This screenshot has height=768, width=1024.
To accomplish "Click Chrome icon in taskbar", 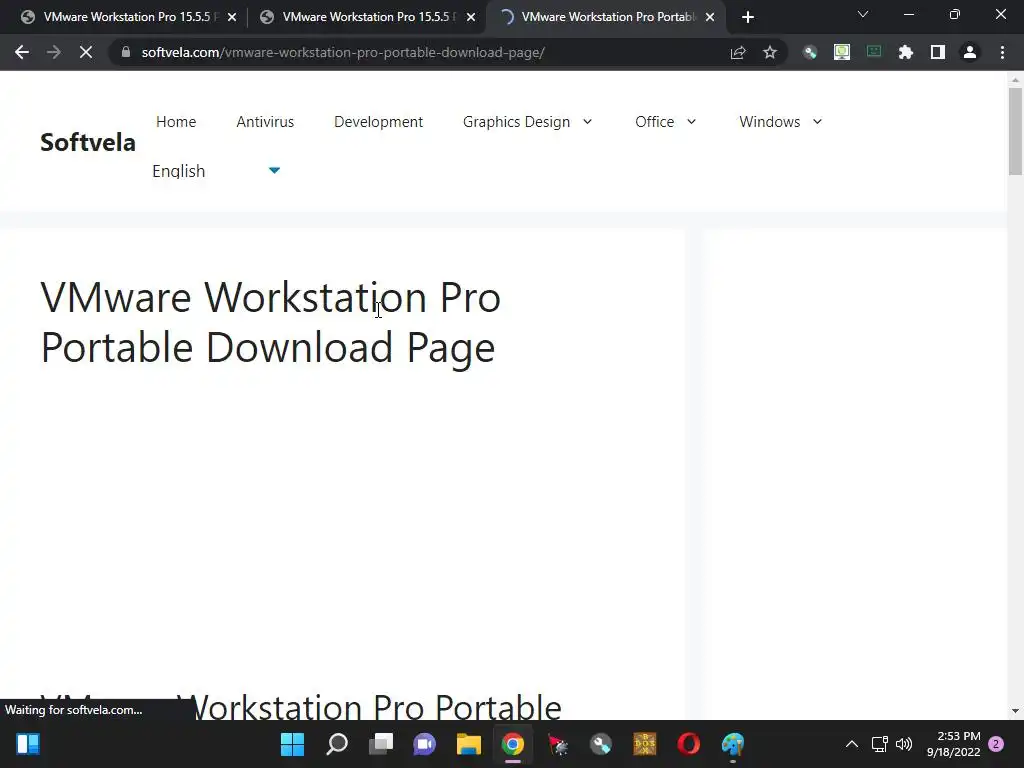I will click(x=513, y=744).
